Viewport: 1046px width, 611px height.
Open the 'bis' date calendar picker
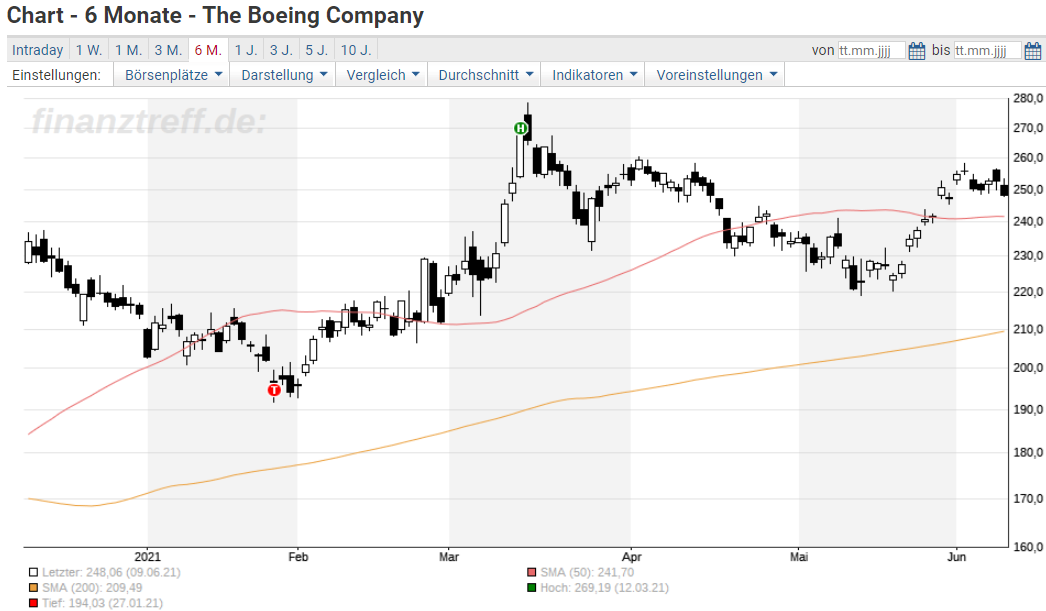click(x=1033, y=51)
